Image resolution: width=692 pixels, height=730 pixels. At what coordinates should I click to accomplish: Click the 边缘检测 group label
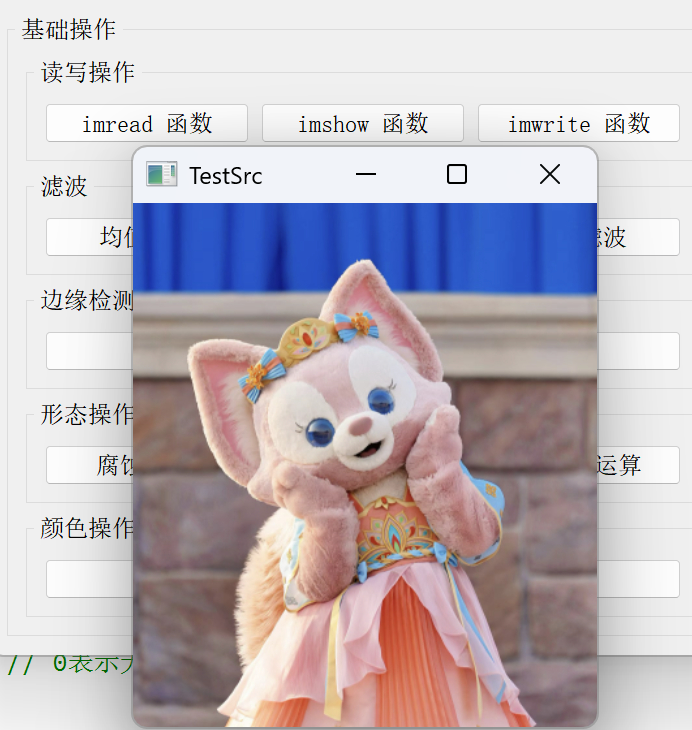(x=87, y=300)
